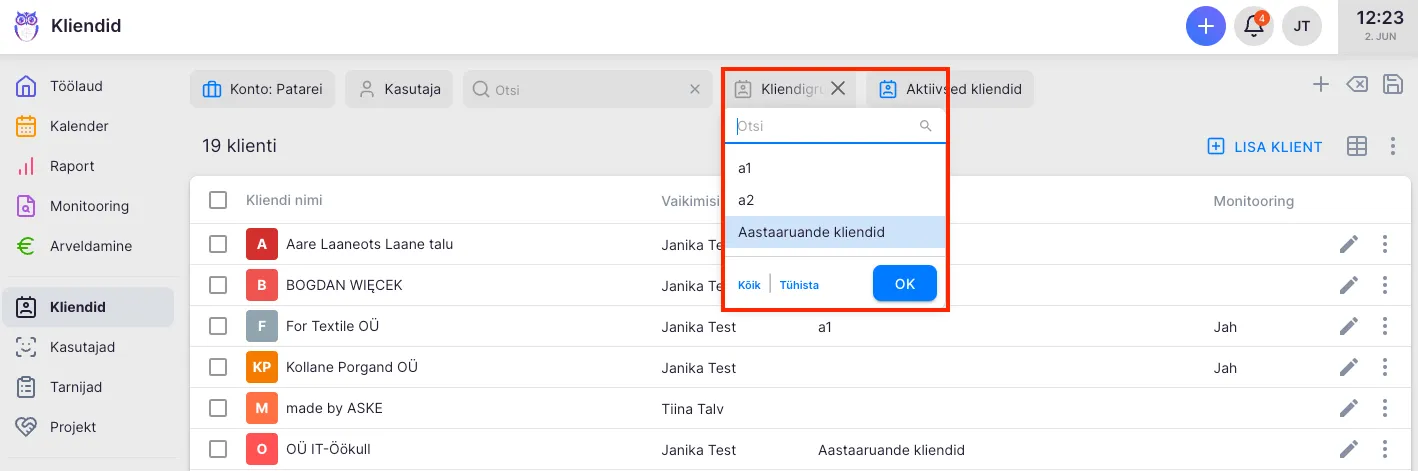Image resolution: width=1418 pixels, height=471 pixels.
Task: Check the For Textile OÜ row checkbox
Action: [218, 326]
